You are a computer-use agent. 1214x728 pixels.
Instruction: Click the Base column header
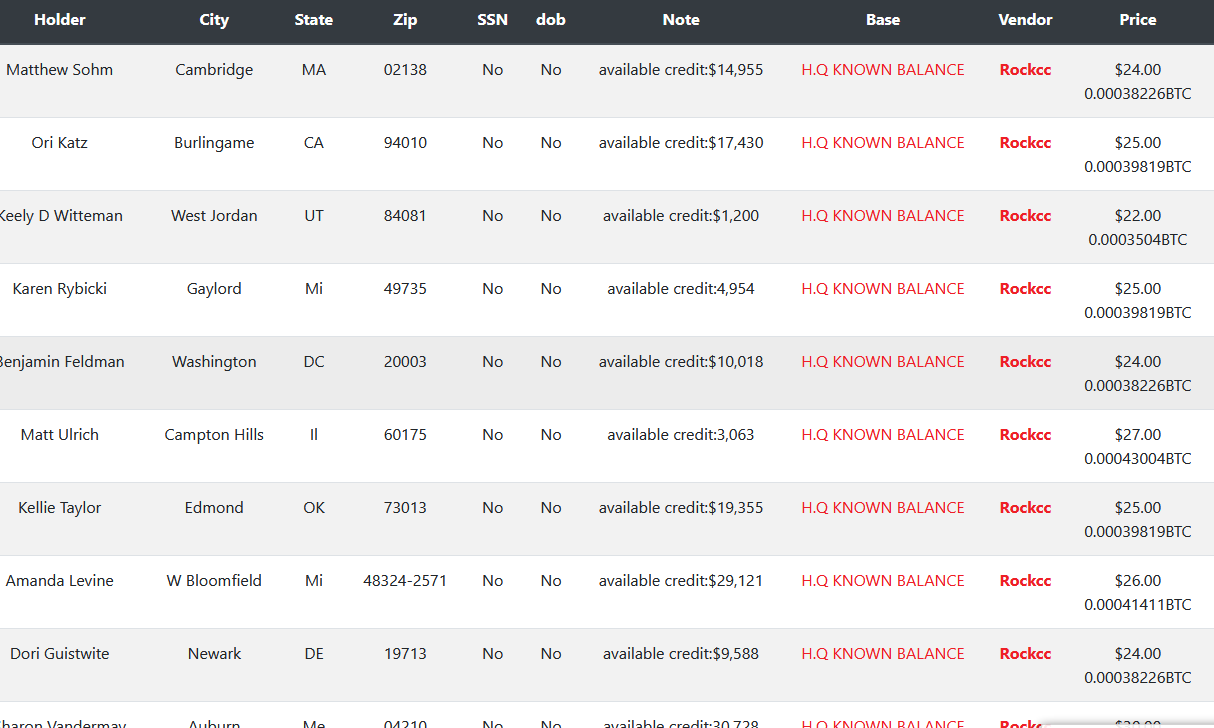(883, 20)
